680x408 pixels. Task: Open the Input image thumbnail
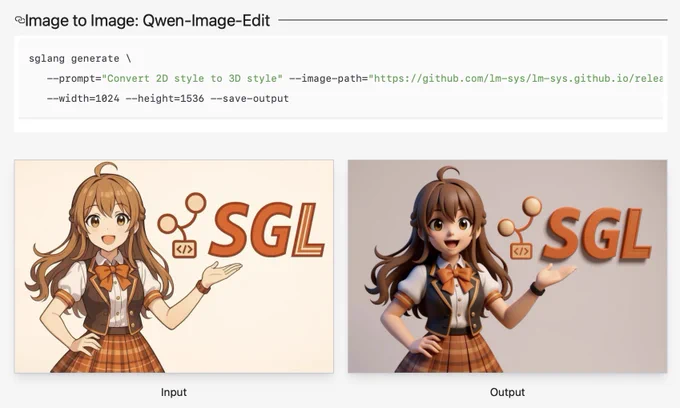point(174,266)
